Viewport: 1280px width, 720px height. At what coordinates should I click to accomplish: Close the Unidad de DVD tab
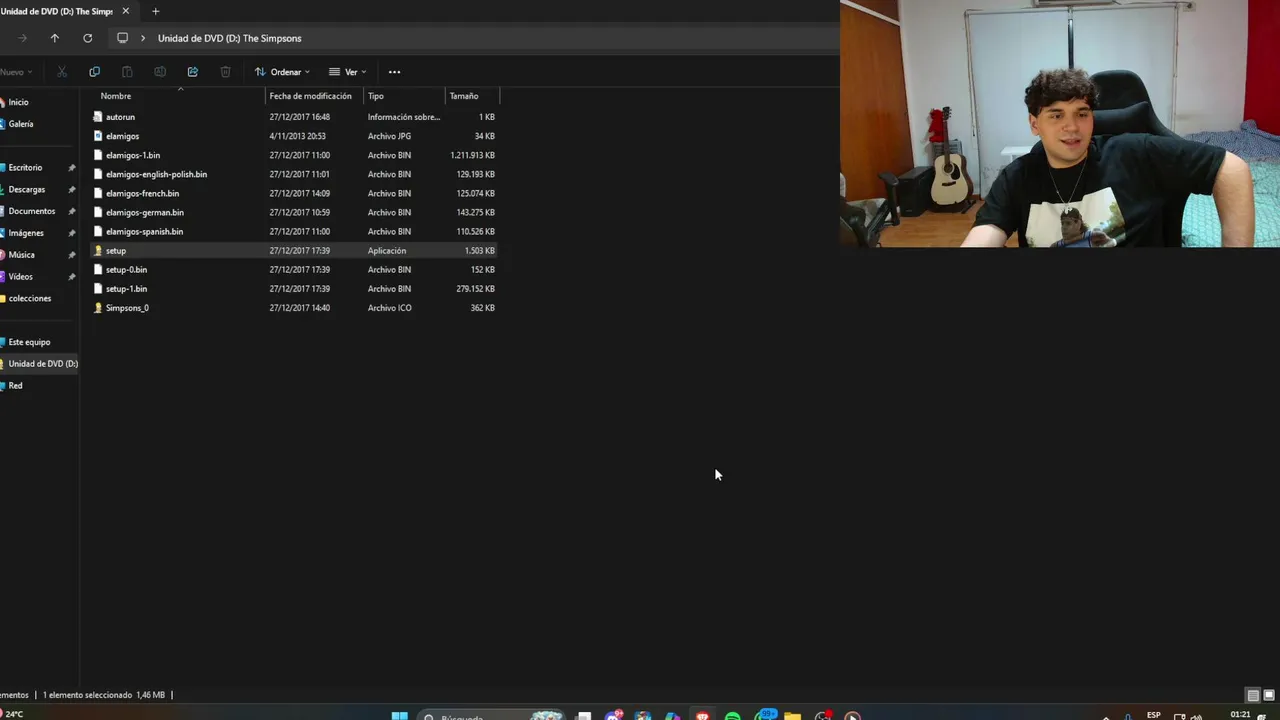pyautogui.click(x=125, y=11)
